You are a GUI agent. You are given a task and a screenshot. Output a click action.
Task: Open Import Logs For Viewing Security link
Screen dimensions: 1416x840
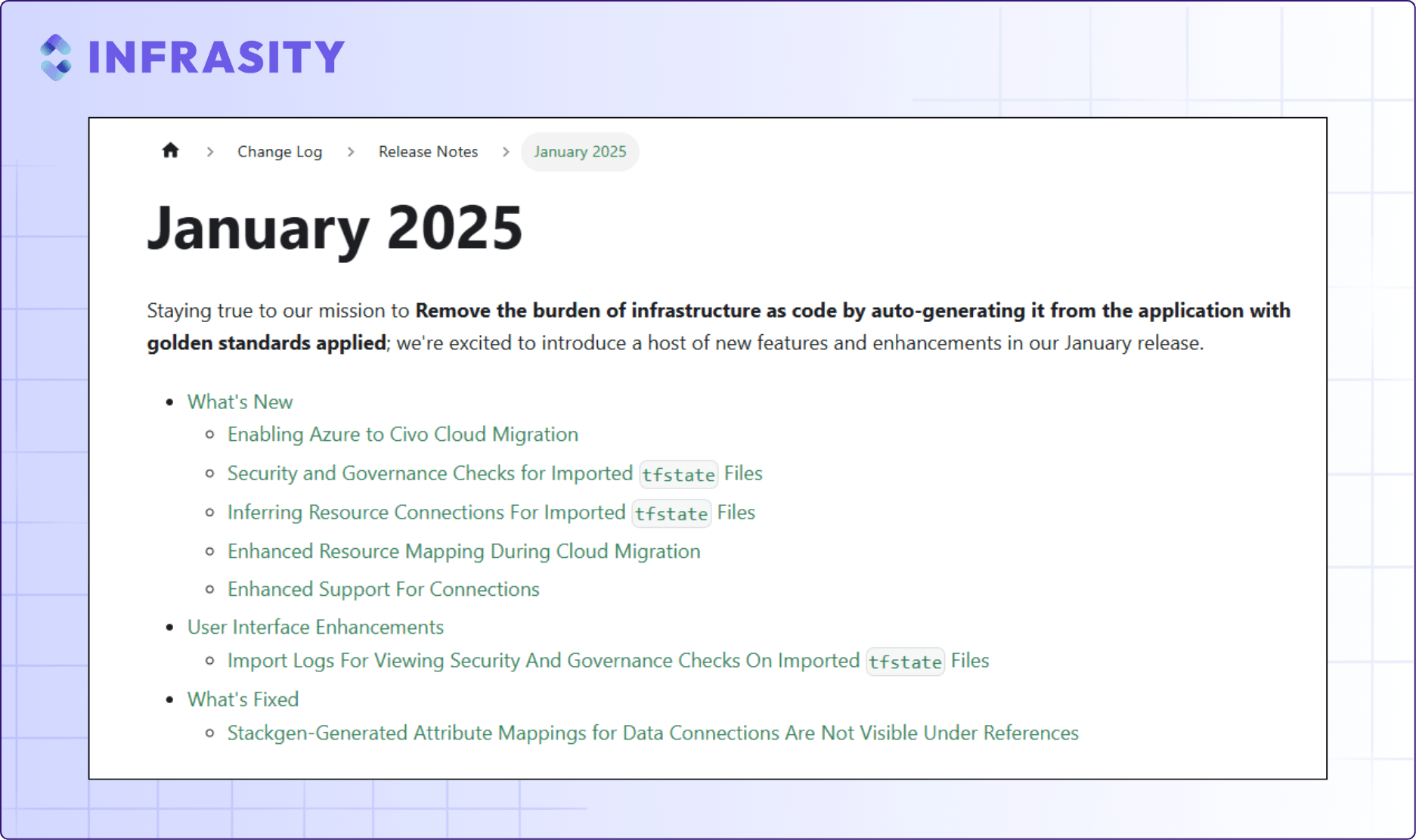click(x=609, y=661)
